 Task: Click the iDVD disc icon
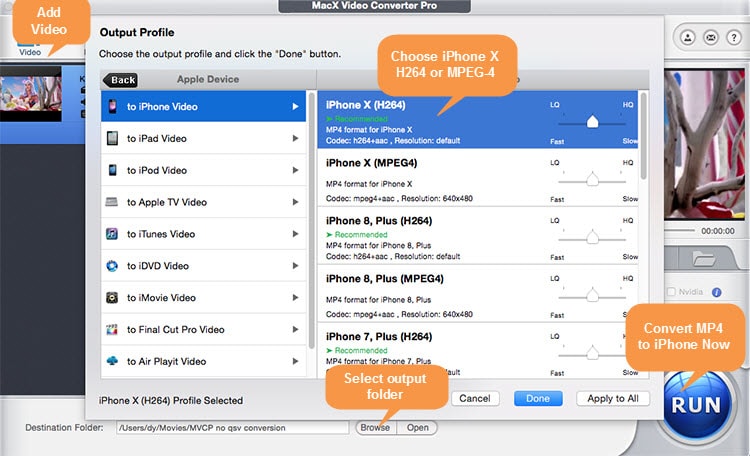coord(112,266)
